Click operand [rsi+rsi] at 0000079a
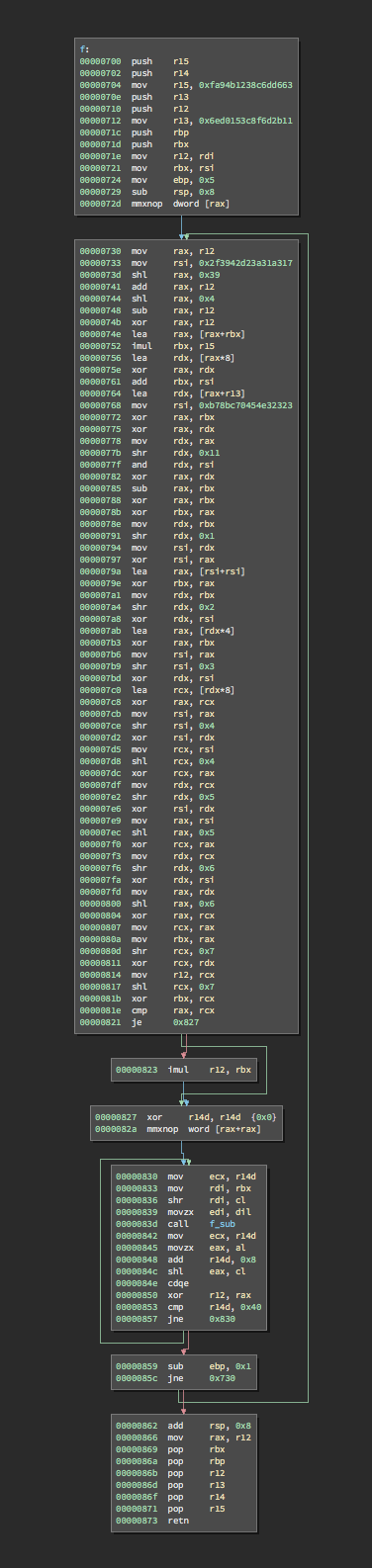The height and width of the screenshot is (1568, 372). click(222, 571)
